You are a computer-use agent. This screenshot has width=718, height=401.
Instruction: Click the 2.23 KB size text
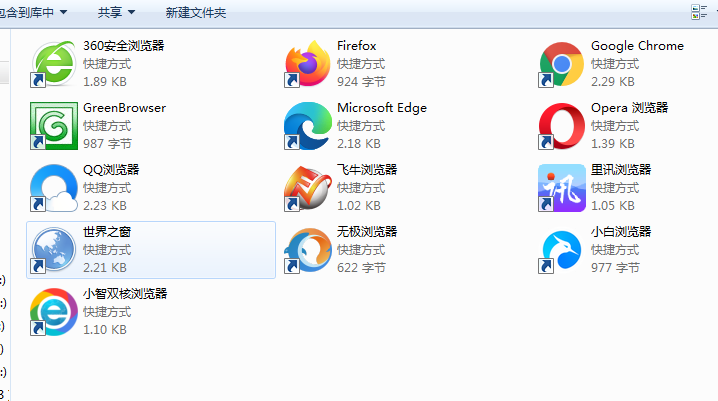(x=104, y=206)
